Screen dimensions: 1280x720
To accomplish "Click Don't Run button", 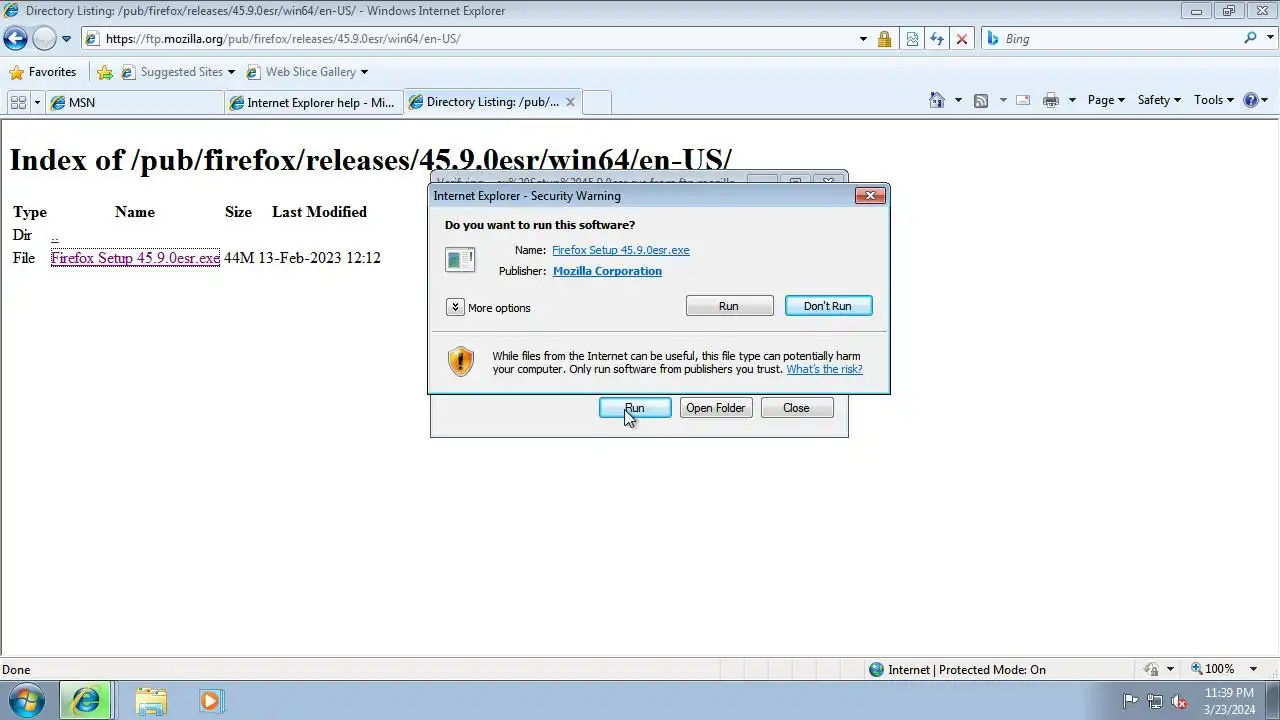I will (x=828, y=306).
